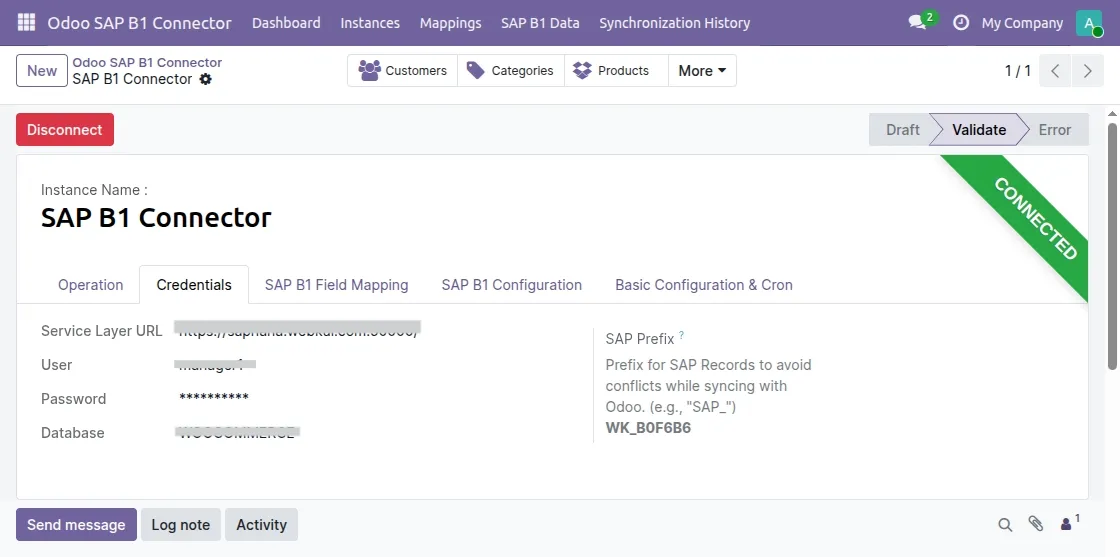Open the Dashboard menu
The image size is (1120, 557).
point(286,23)
